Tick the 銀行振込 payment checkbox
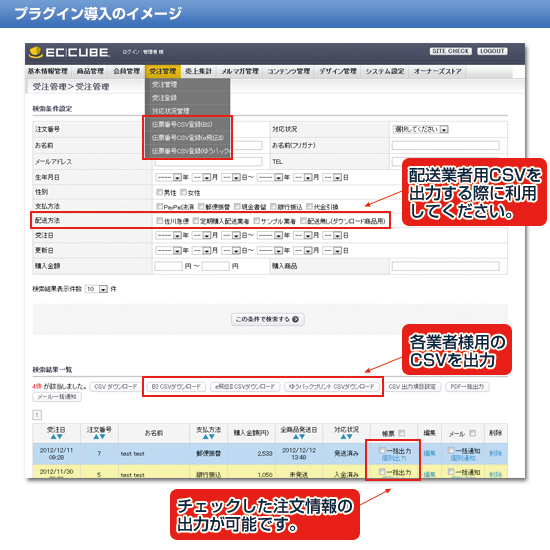The height and width of the screenshot is (550, 550). (x=273, y=206)
